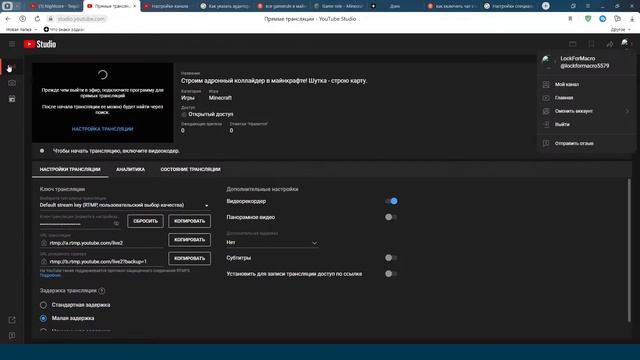The width and height of the screenshot is (640, 360).
Task: Open the Manage calendar section in the sidebar
Action: click(12, 99)
